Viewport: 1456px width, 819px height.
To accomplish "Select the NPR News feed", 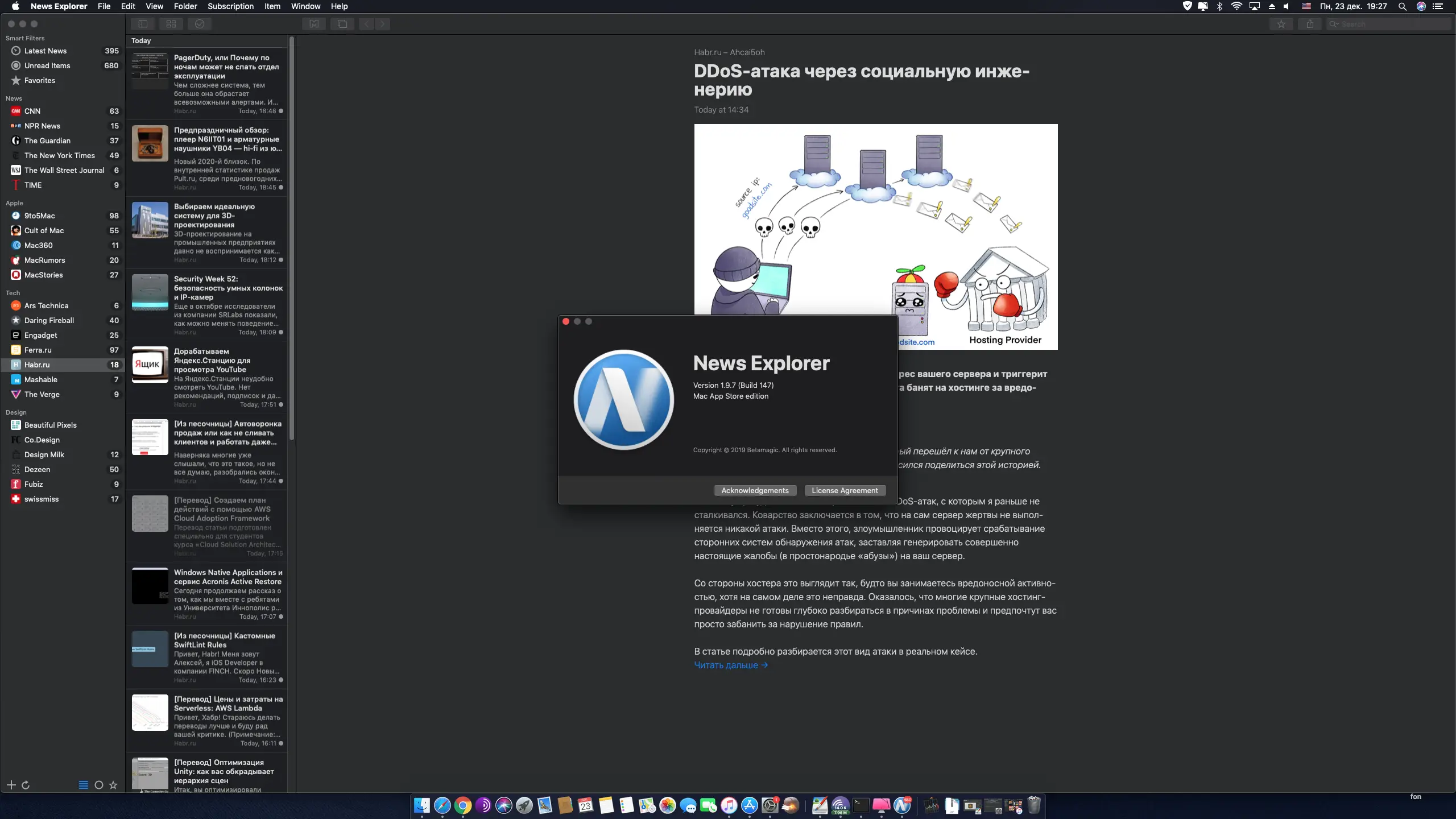I will [63, 126].
